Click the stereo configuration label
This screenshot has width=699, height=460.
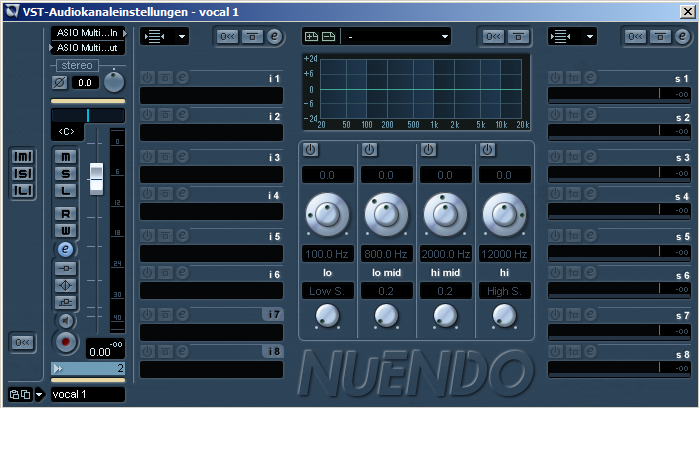point(77,66)
